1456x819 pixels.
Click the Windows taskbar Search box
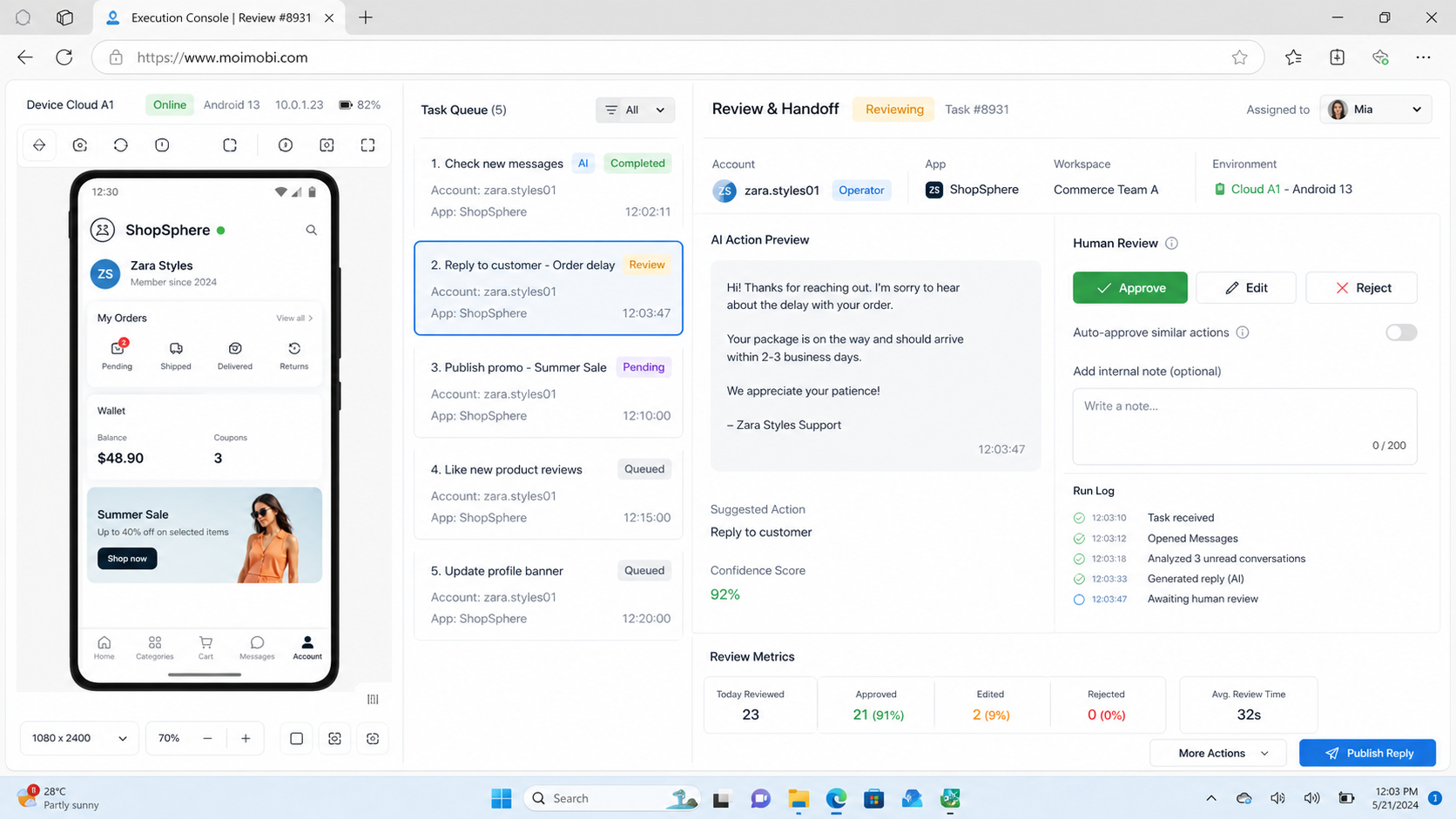(x=610, y=798)
